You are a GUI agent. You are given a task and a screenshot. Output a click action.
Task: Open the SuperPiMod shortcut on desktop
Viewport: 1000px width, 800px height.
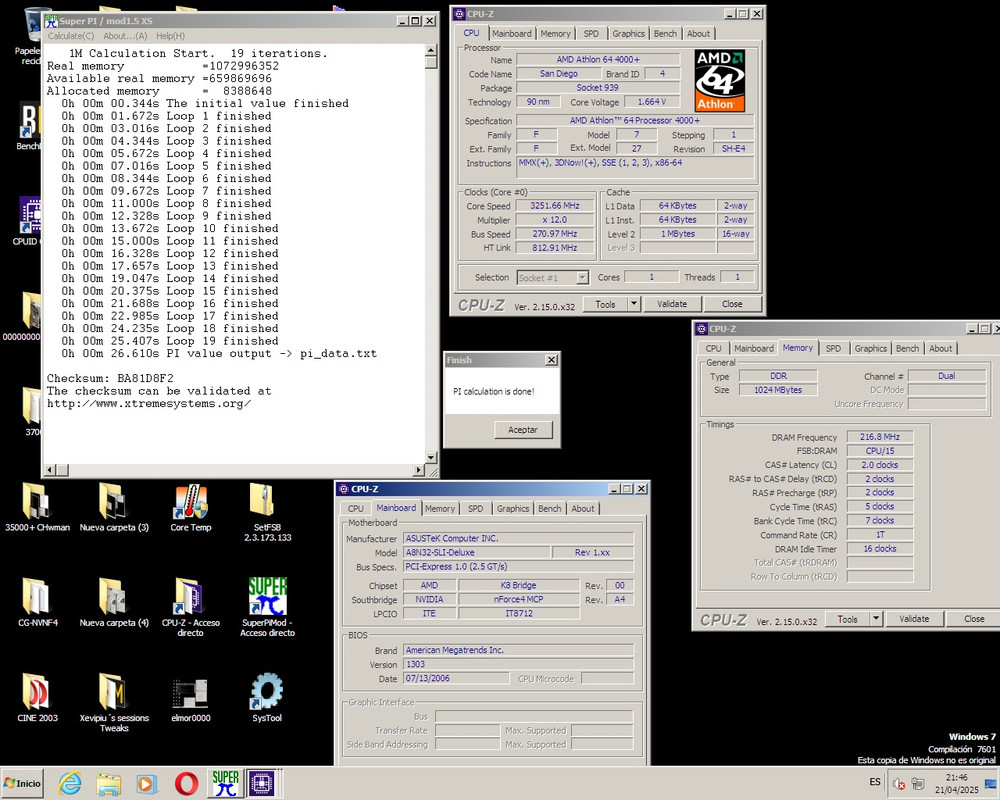[267, 606]
